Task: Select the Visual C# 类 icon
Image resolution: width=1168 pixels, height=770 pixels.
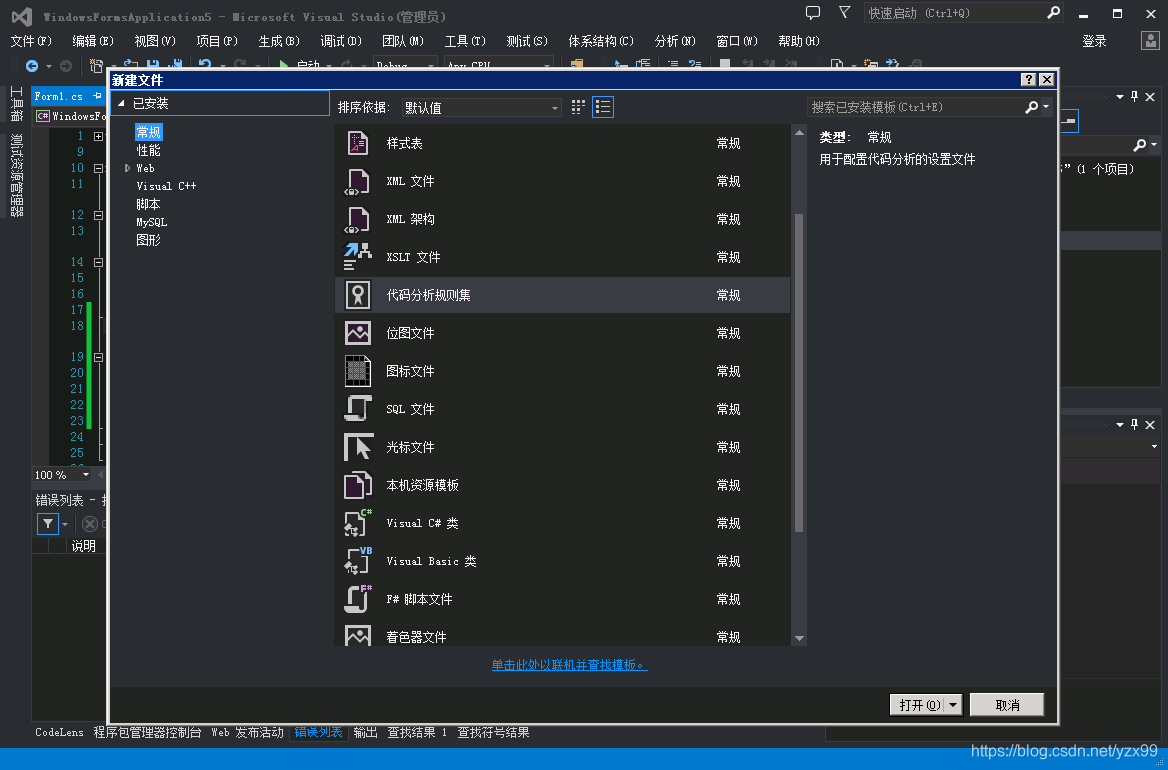Action: pos(358,523)
